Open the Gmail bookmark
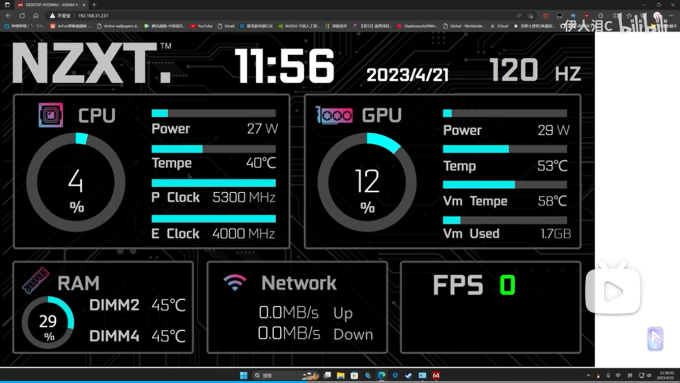This screenshot has height=383, width=680. coord(226,26)
